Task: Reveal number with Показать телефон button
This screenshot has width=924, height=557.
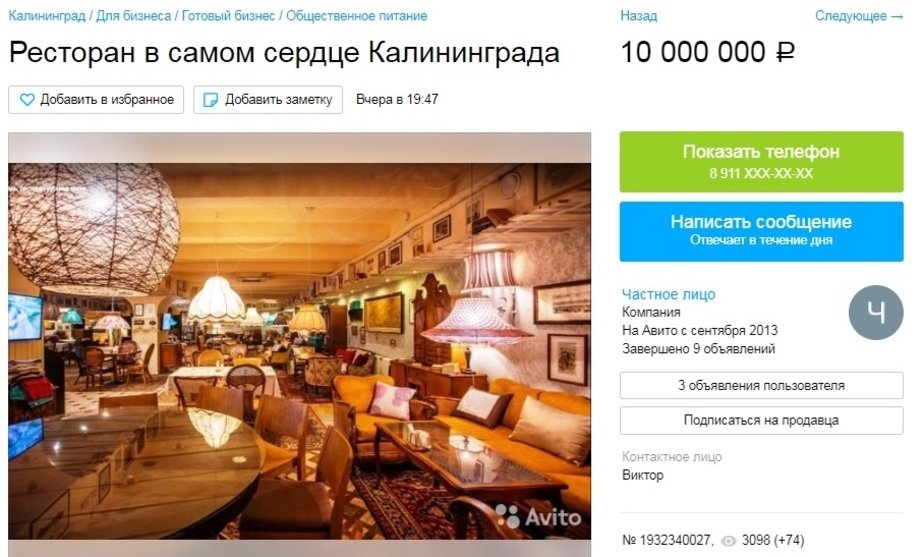Action: (x=761, y=162)
